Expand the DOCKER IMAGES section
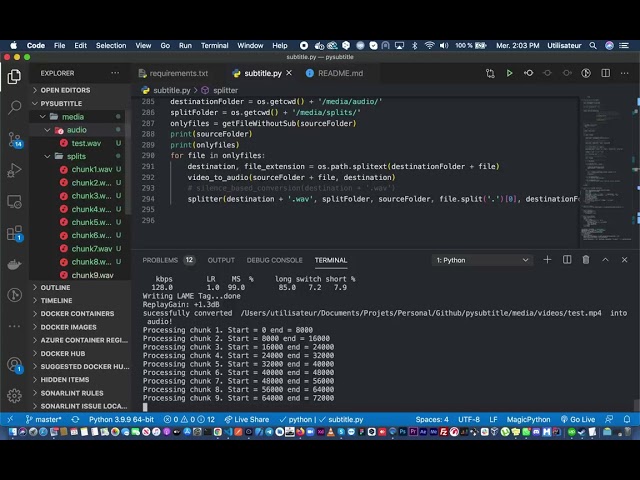The width and height of the screenshot is (640, 480). (x=69, y=327)
